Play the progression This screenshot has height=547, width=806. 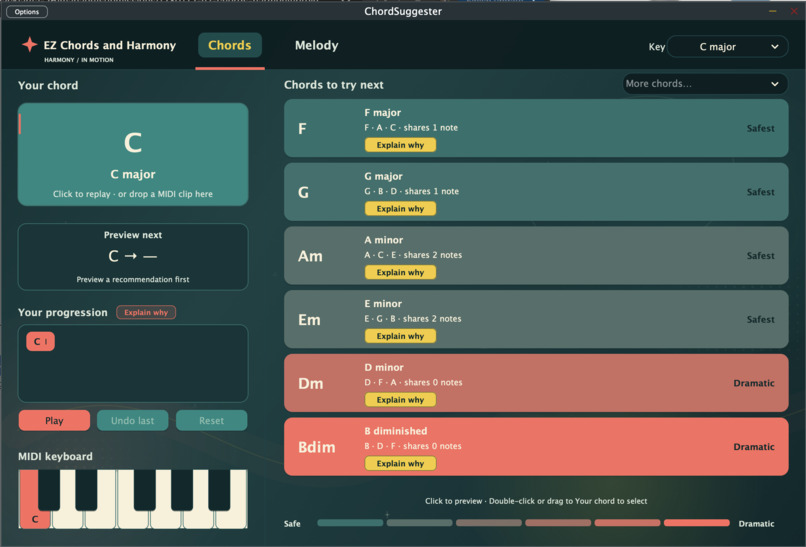click(54, 421)
